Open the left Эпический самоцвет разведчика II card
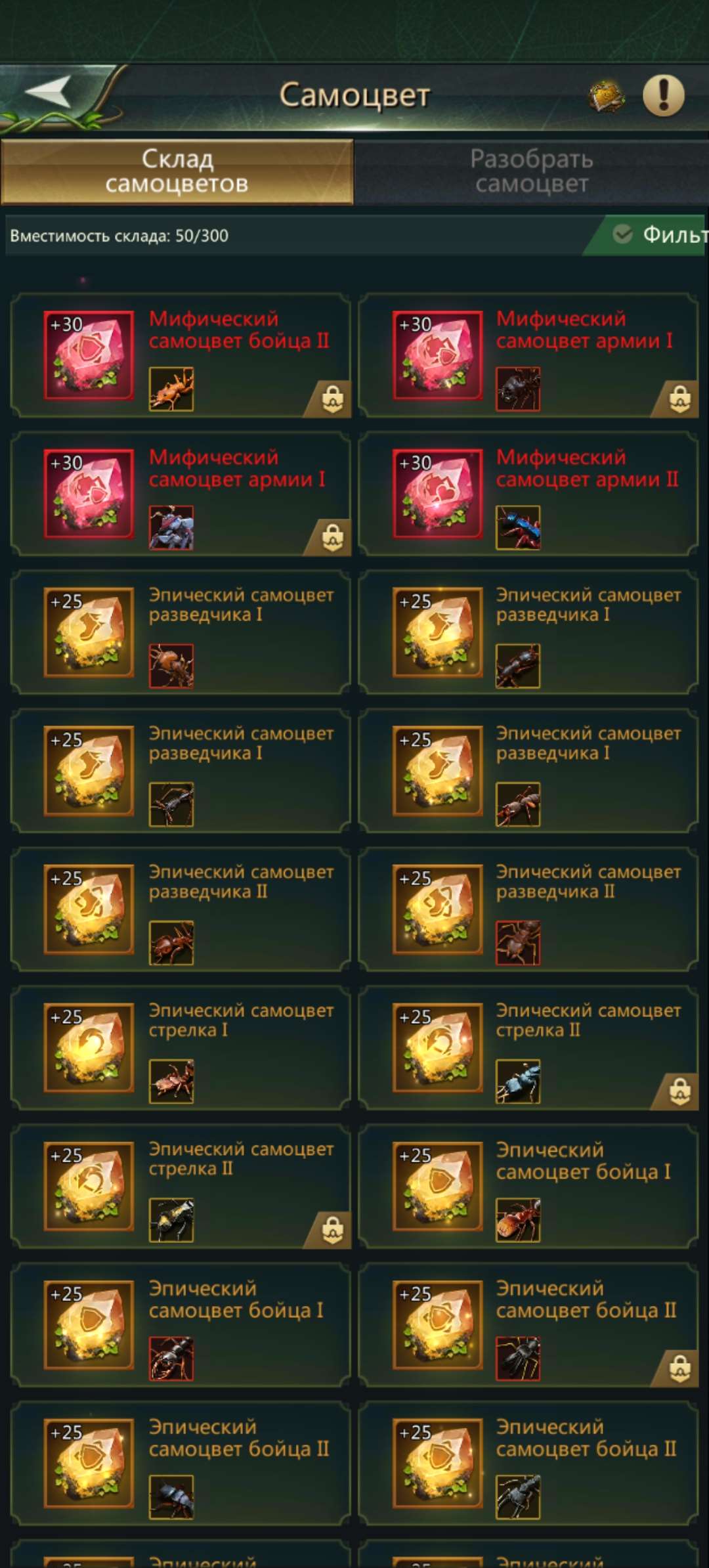This screenshot has width=709, height=1568. (181, 909)
